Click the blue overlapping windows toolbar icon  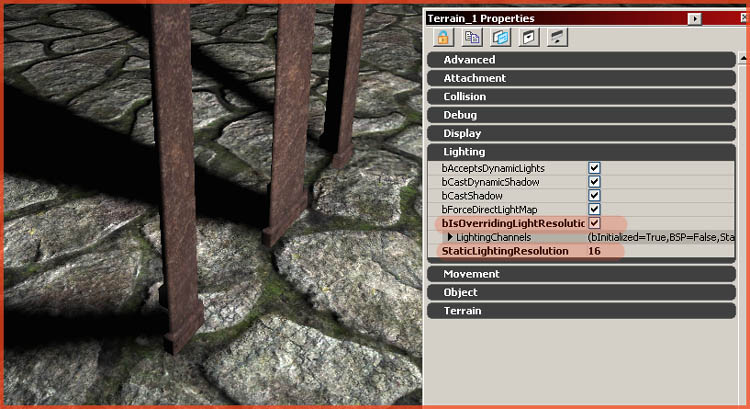500,38
